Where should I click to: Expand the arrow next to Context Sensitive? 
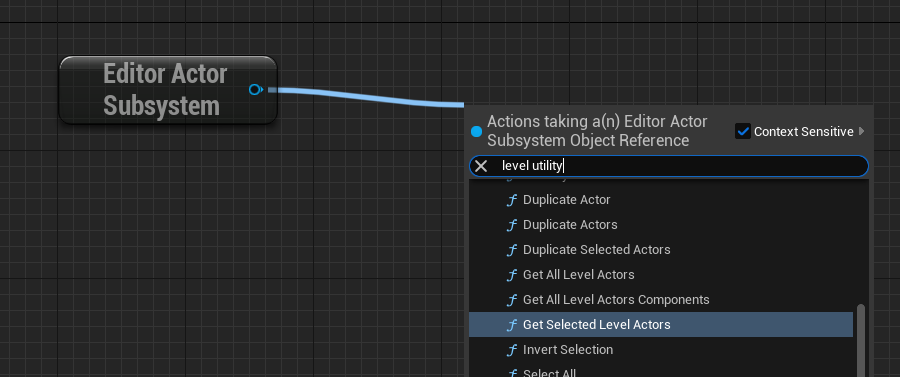point(861,131)
